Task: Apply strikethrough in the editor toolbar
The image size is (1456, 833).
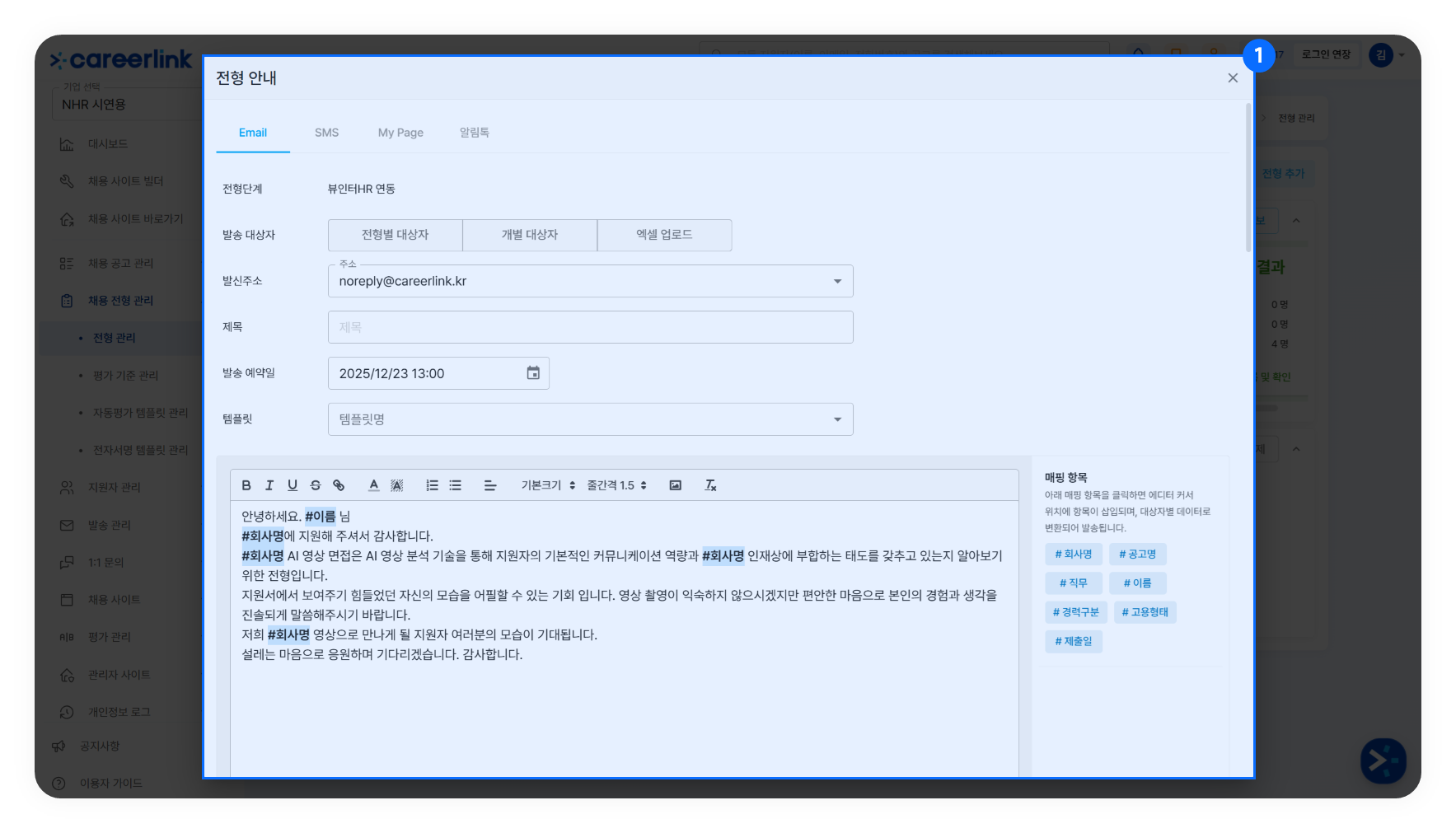Action: [316, 485]
